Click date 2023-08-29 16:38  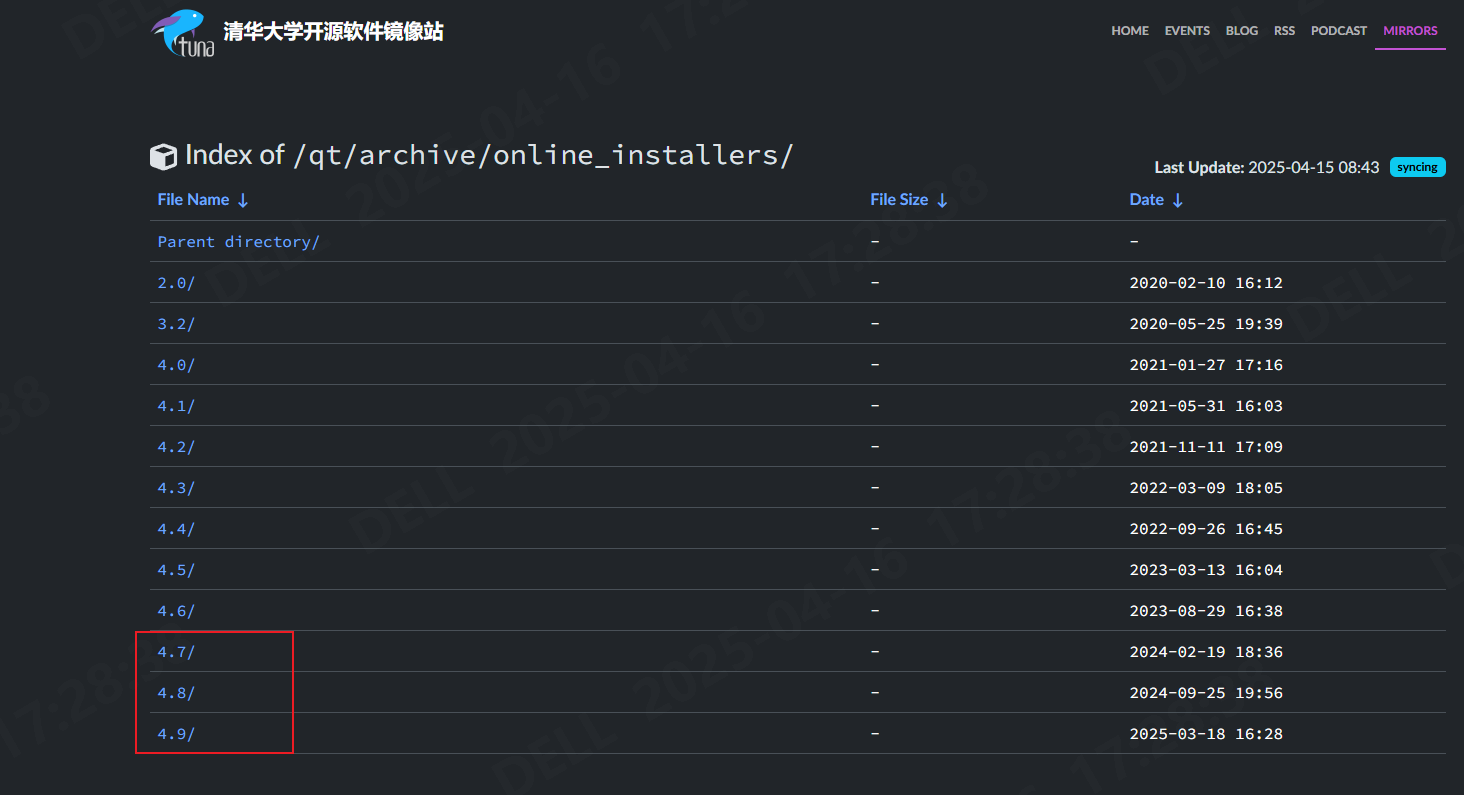click(1206, 611)
